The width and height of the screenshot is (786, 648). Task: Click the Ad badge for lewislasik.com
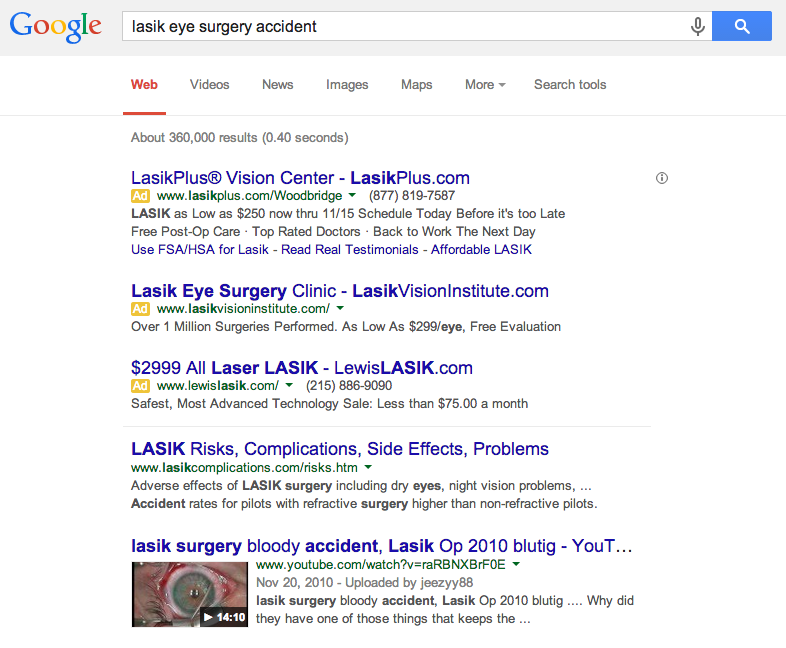pyautogui.click(x=140, y=386)
